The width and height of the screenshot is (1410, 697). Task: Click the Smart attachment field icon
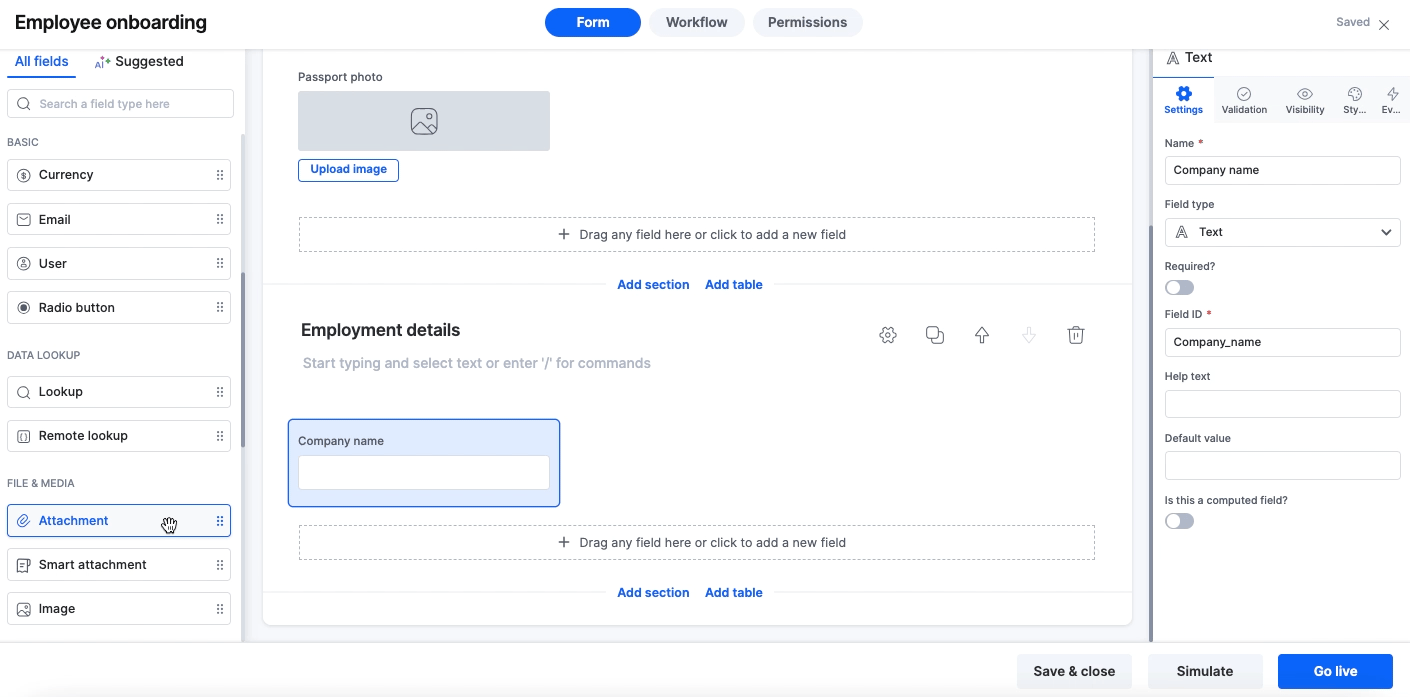(x=24, y=565)
